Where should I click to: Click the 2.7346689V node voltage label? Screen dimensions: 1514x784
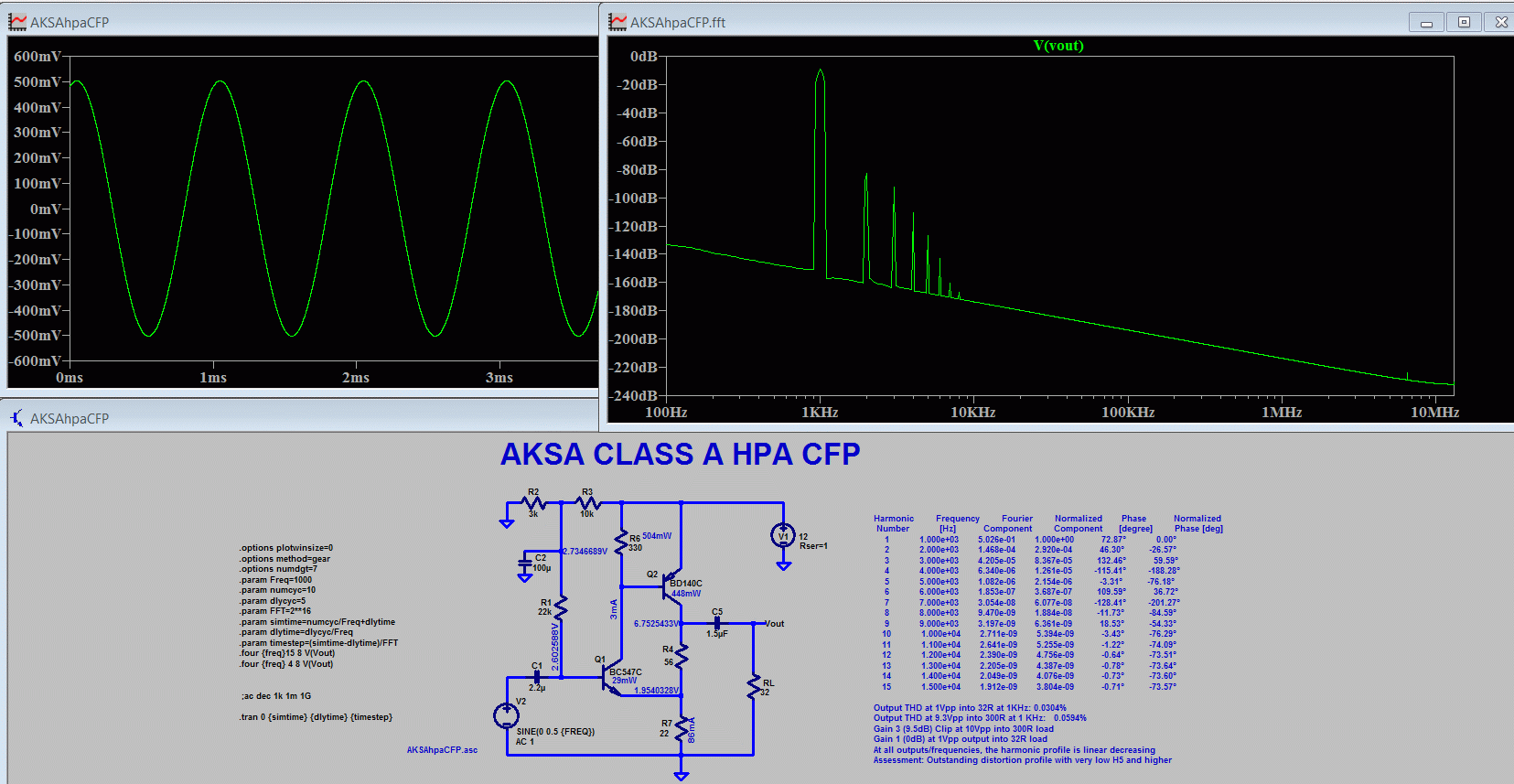click(x=585, y=552)
